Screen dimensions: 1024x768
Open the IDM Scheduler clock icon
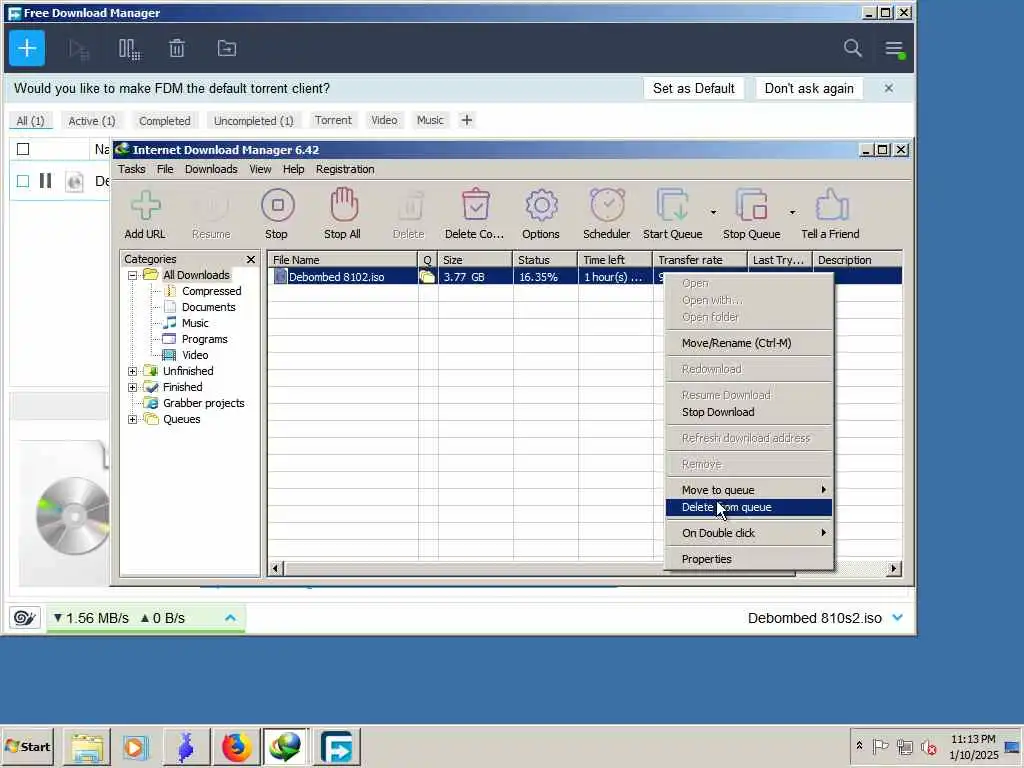(x=607, y=214)
